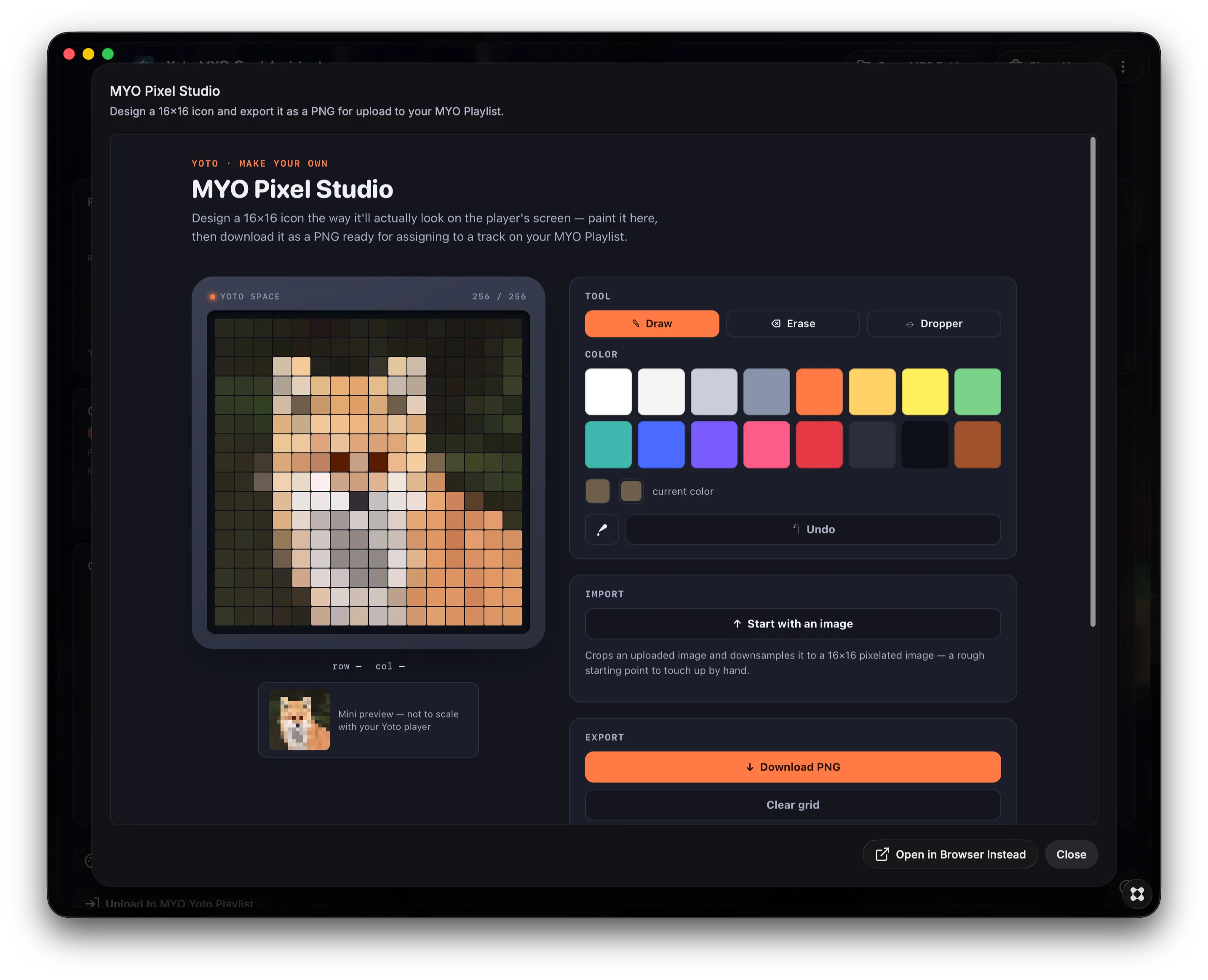
Task: Choose the royal blue swatch
Action: (661, 444)
